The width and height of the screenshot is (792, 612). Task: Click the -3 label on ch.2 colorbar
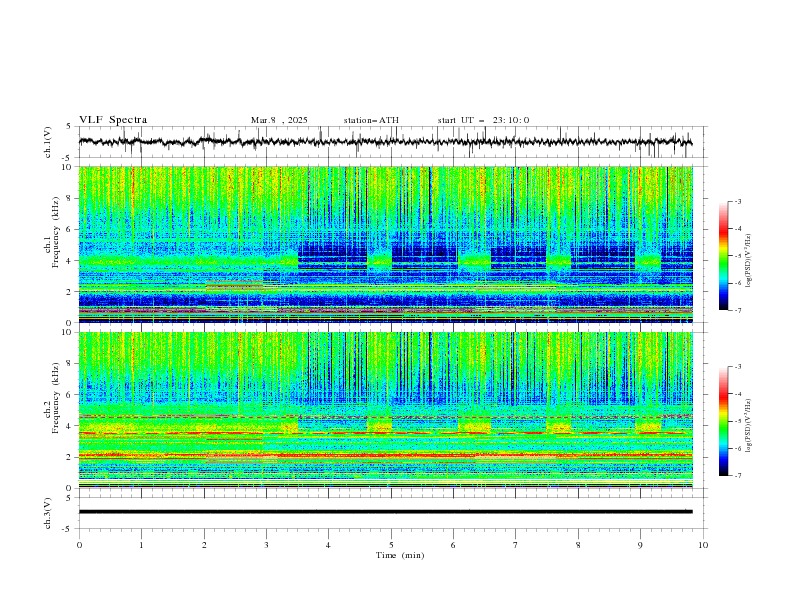pos(737,367)
